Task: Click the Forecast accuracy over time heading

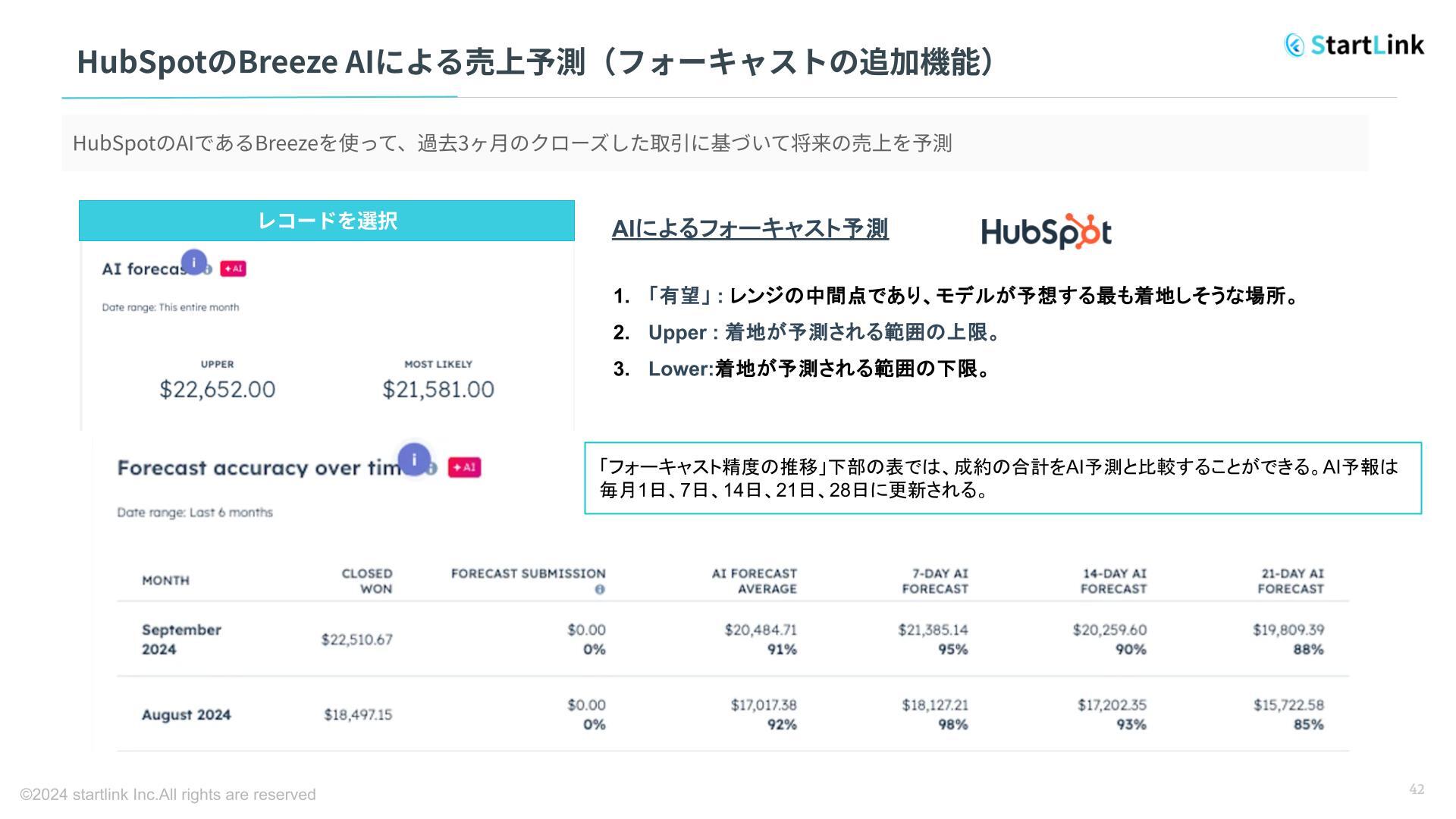Action: point(259,468)
